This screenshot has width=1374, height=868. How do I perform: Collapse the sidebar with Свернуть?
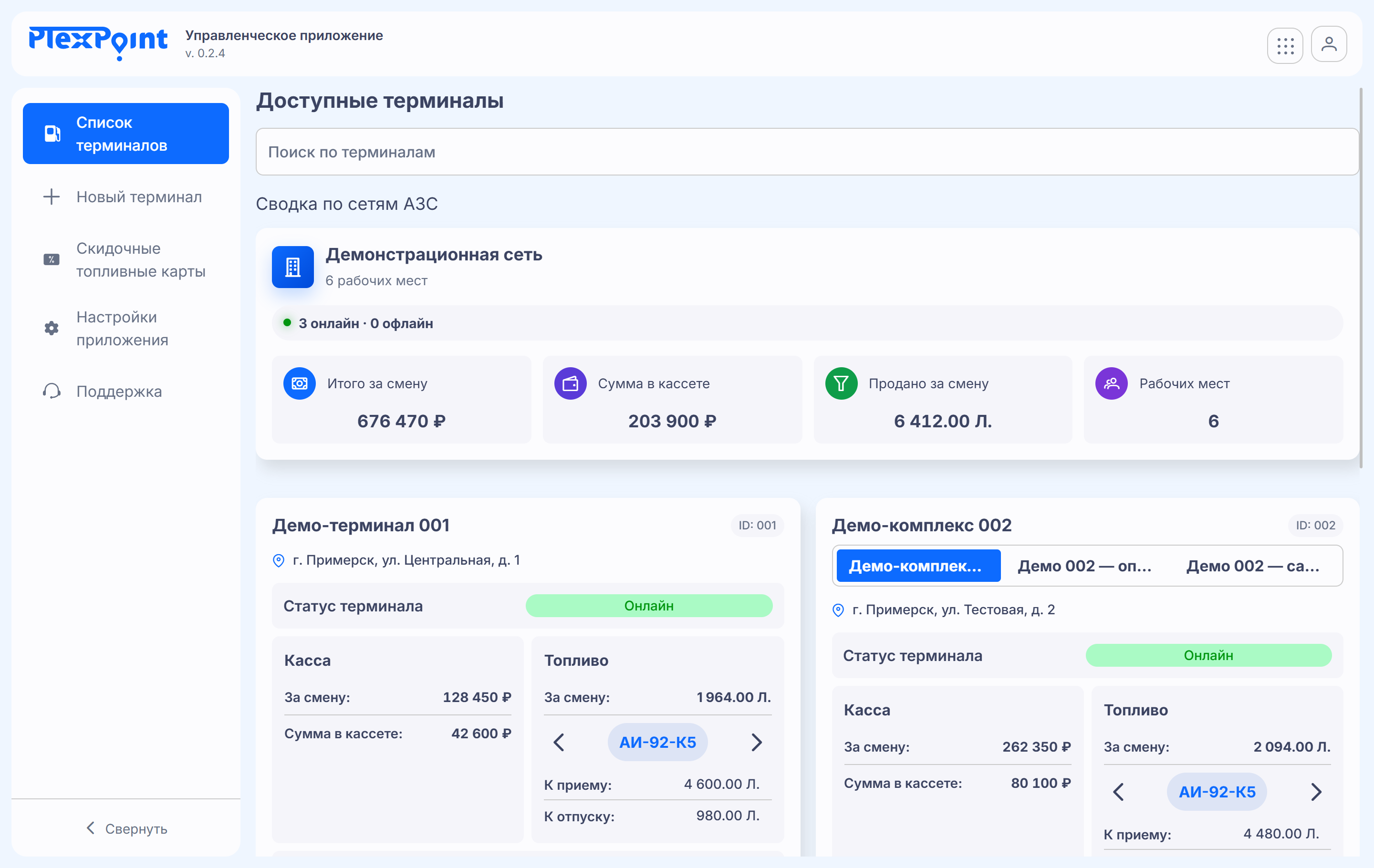(x=126, y=828)
